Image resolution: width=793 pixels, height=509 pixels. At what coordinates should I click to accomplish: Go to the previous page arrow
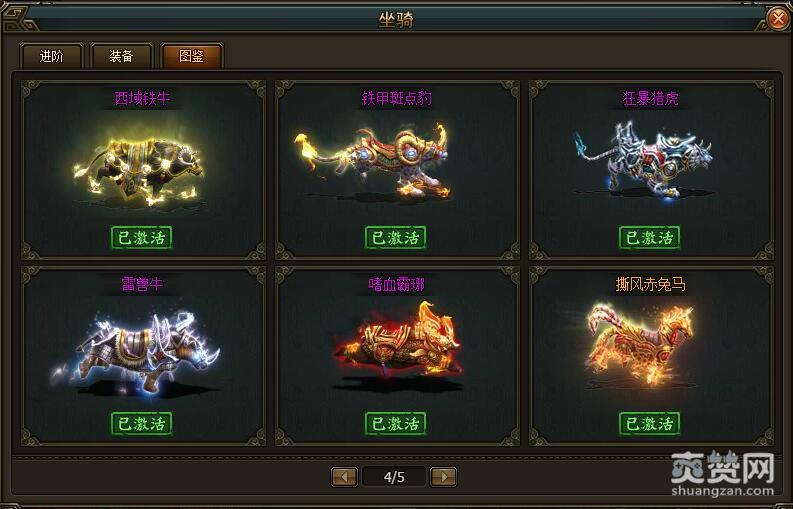344,477
